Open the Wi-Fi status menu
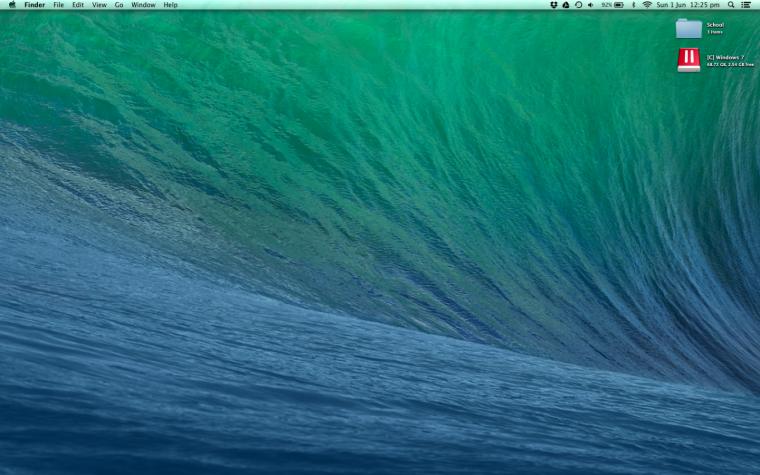The width and height of the screenshot is (760, 475). [647, 5]
